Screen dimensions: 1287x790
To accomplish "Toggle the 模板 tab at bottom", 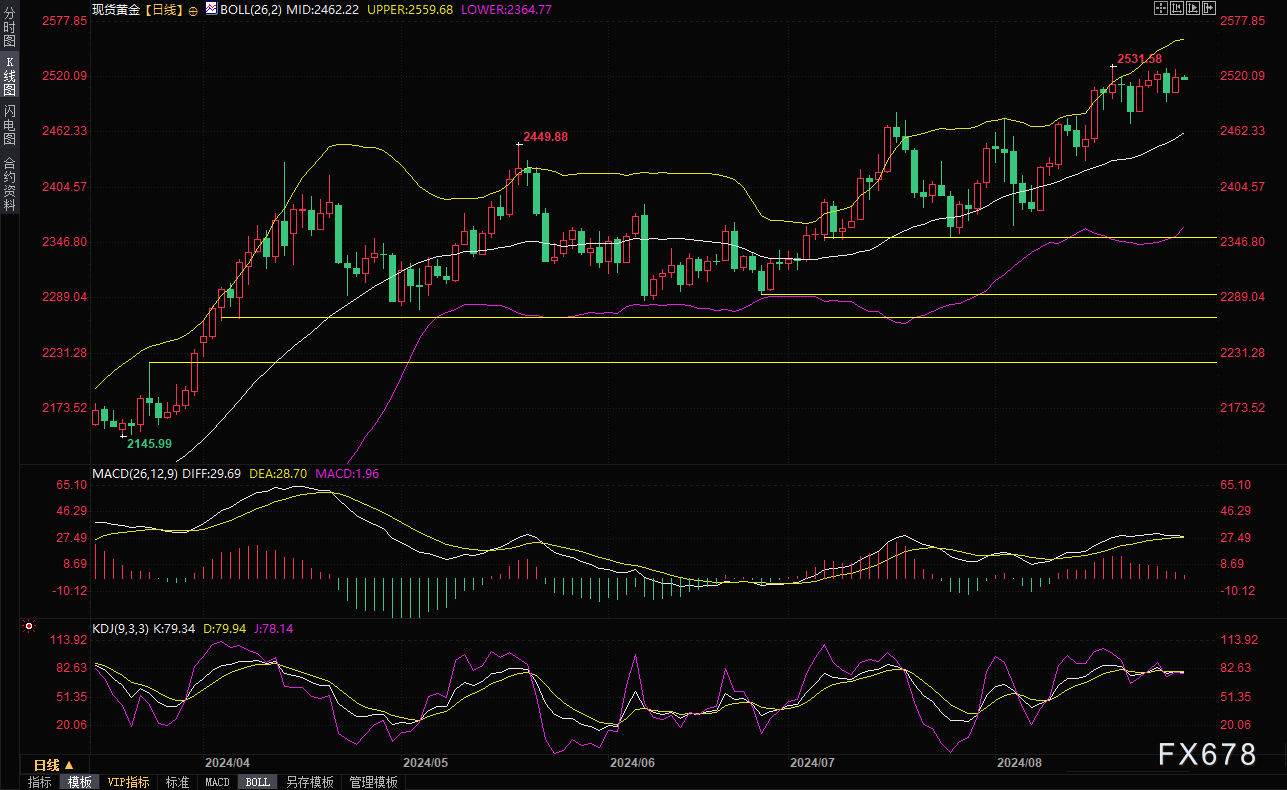I will (x=79, y=782).
